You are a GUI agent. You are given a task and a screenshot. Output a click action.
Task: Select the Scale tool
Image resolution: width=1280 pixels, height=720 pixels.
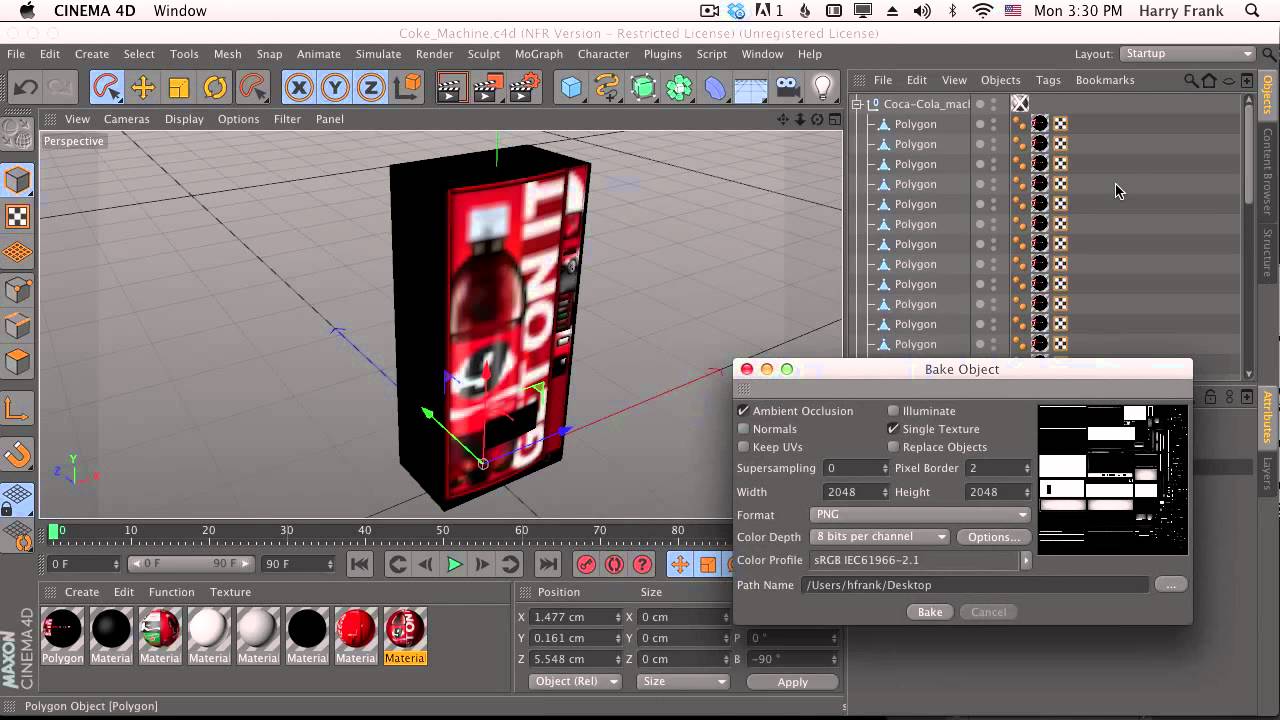point(179,88)
